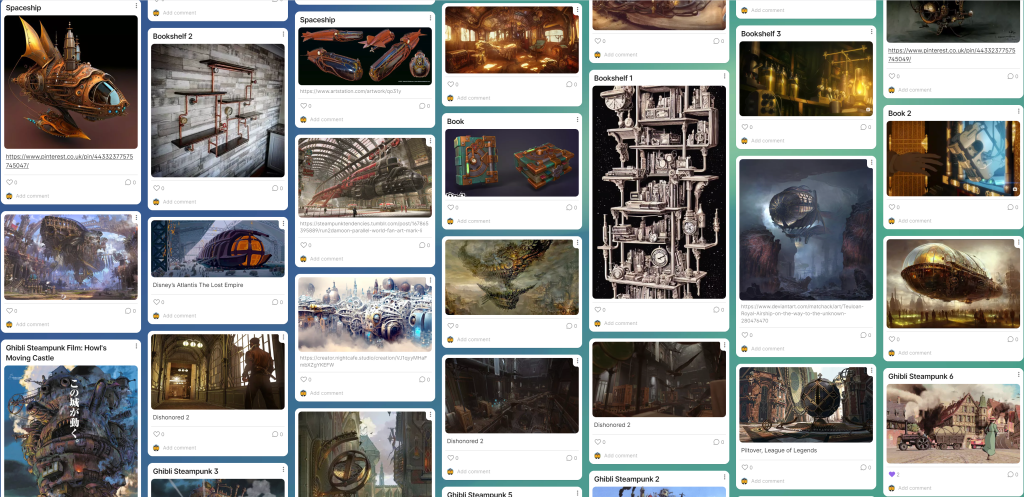Click the heart icon on the Book card
Screen dimensions: 1024x497
click(451, 207)
